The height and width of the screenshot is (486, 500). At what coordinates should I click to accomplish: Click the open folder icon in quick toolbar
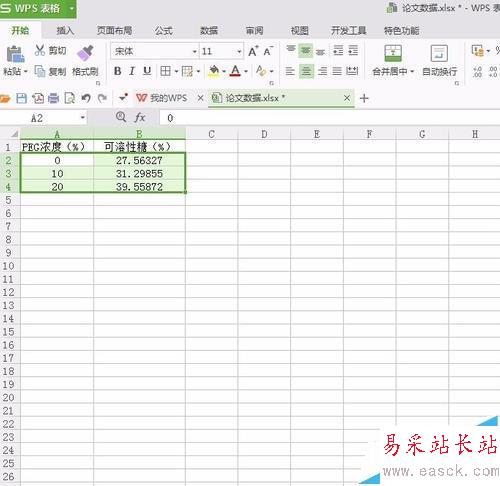pyautogui.click(x=5, y=98)
